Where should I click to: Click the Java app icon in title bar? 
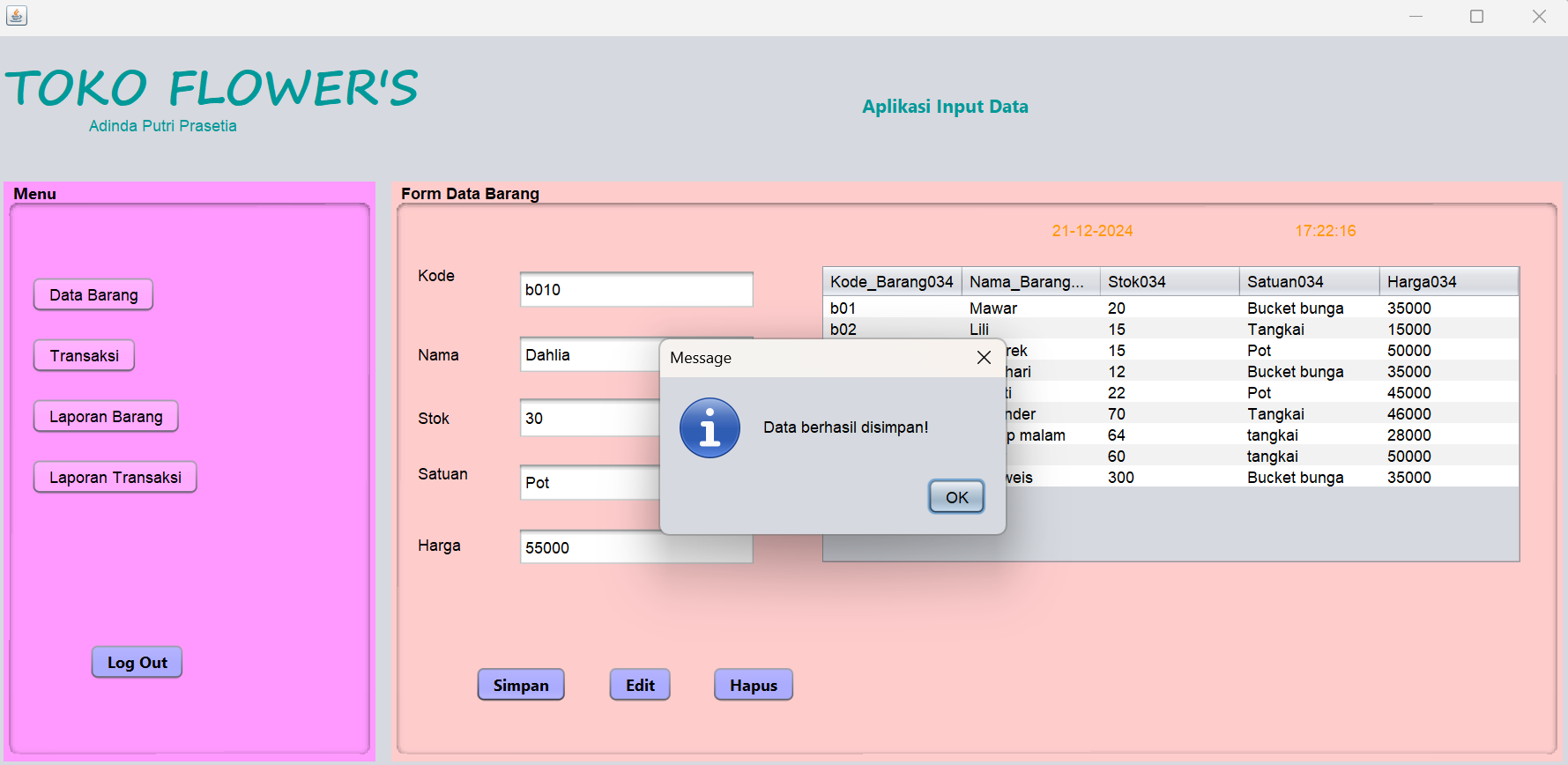(17, 16)
